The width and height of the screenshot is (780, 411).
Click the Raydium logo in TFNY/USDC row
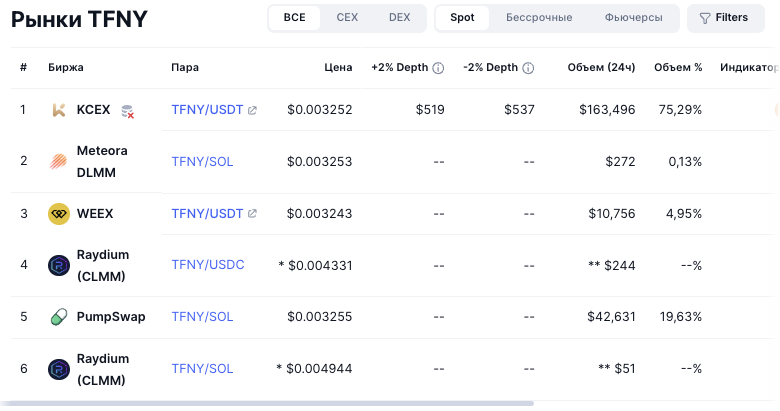59,265
